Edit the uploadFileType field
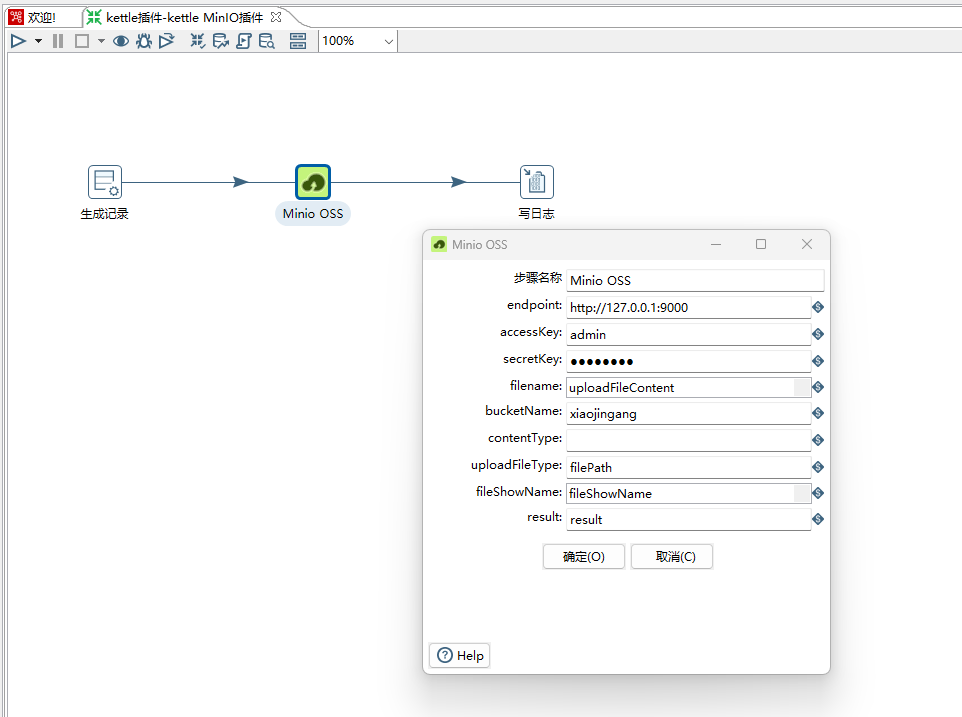 tap(688, 467)
